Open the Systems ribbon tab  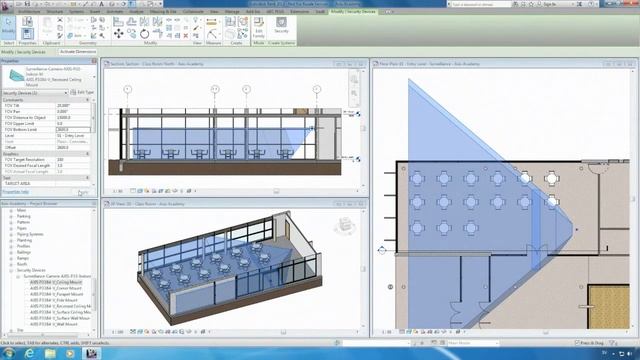point(76,12)
